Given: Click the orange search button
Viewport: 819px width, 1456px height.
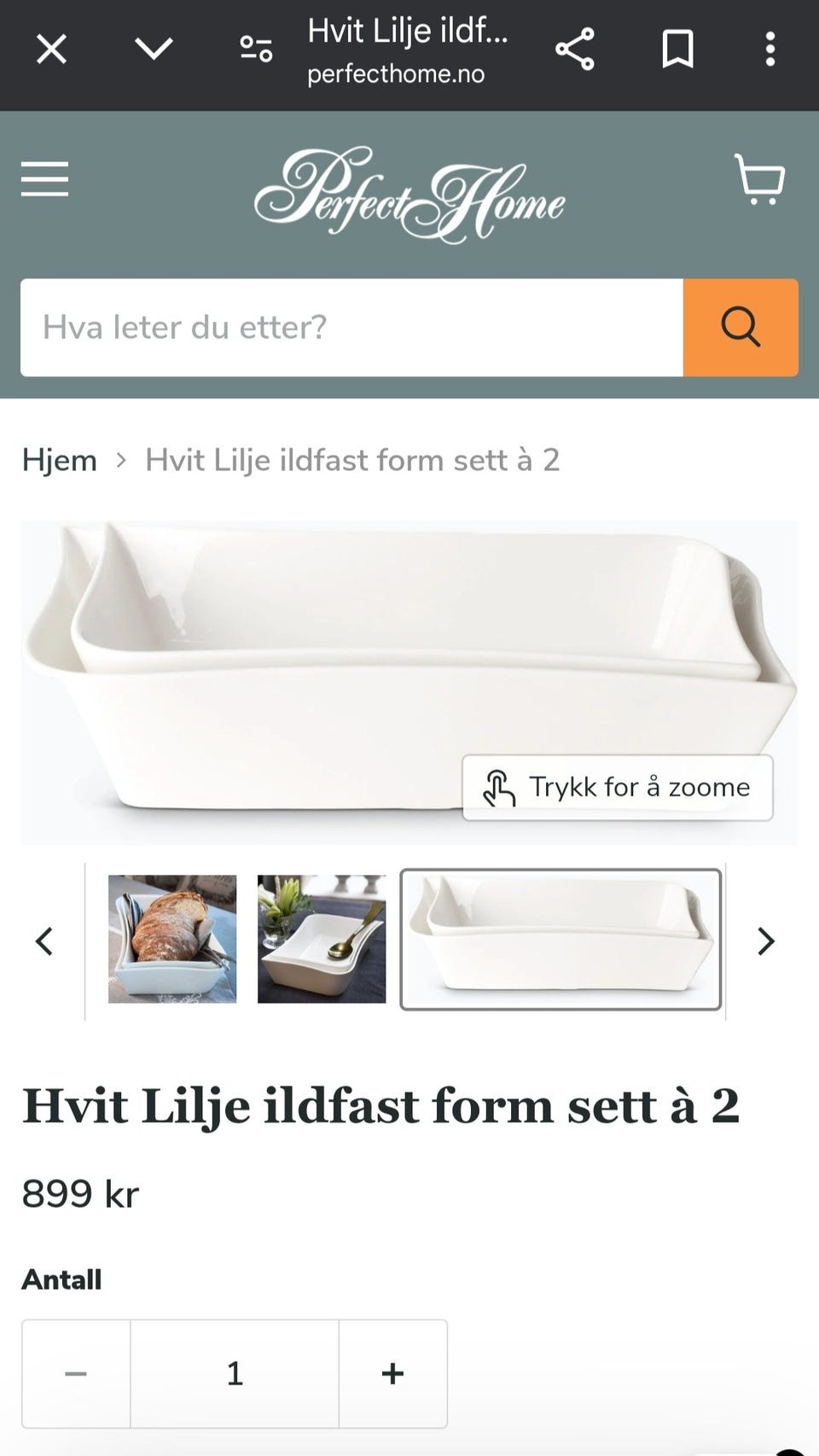Looking at the screenshot, I should point(741,328).
